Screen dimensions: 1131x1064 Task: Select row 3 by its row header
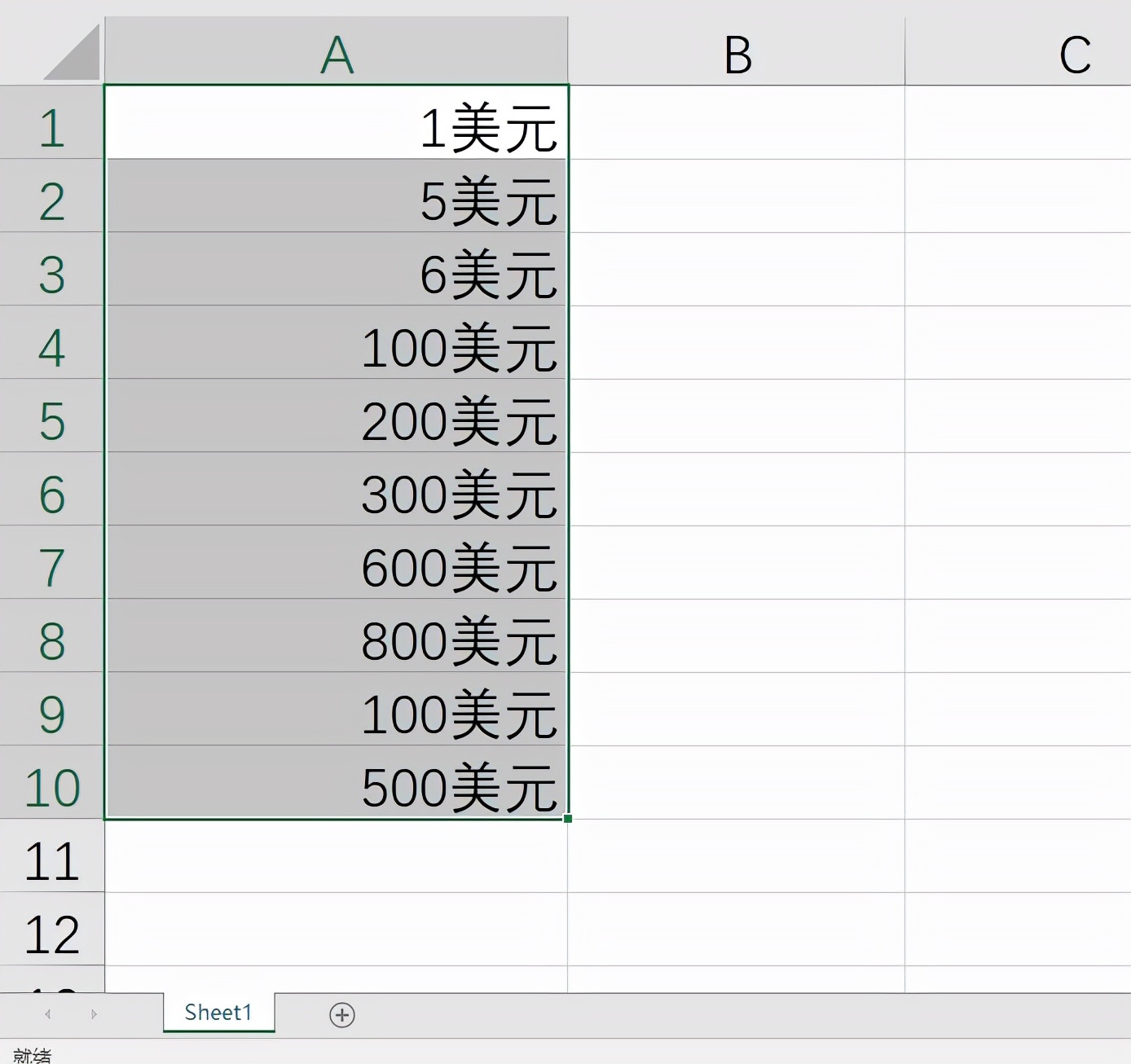pos(52,270)
